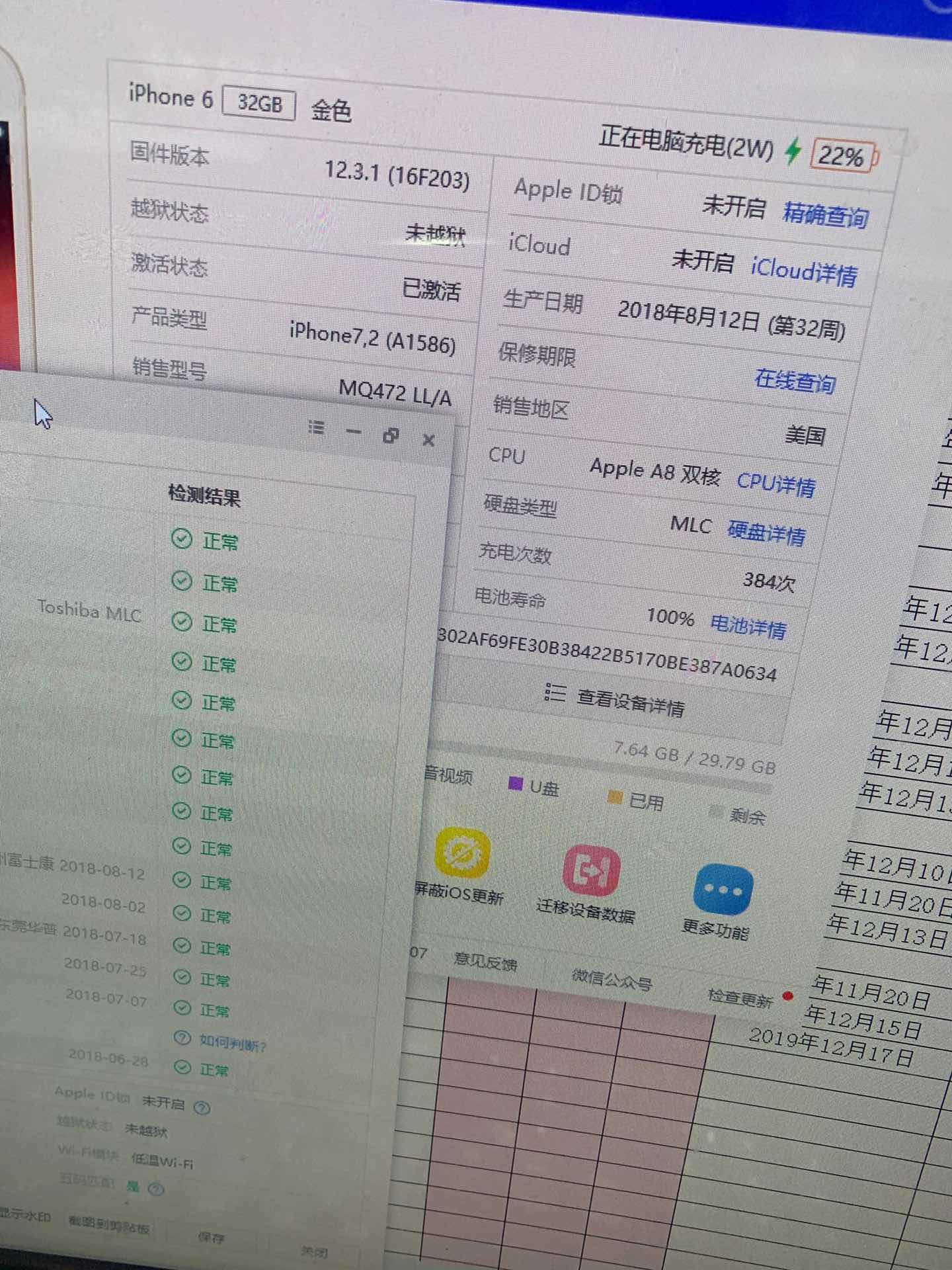Click the check icon in the 2018-06-28 row
Viewport: 952px width, 1270px height.
click(182, 1067)
